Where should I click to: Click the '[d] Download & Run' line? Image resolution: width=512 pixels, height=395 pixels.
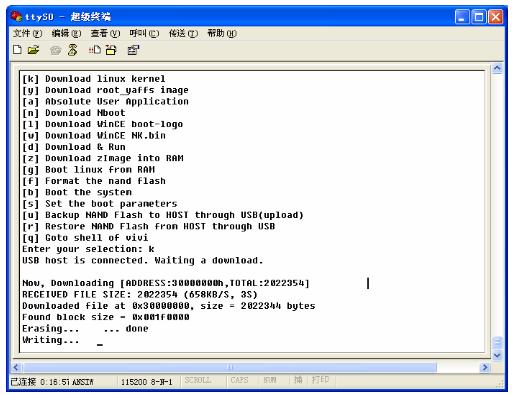click(x=74, y=147)
